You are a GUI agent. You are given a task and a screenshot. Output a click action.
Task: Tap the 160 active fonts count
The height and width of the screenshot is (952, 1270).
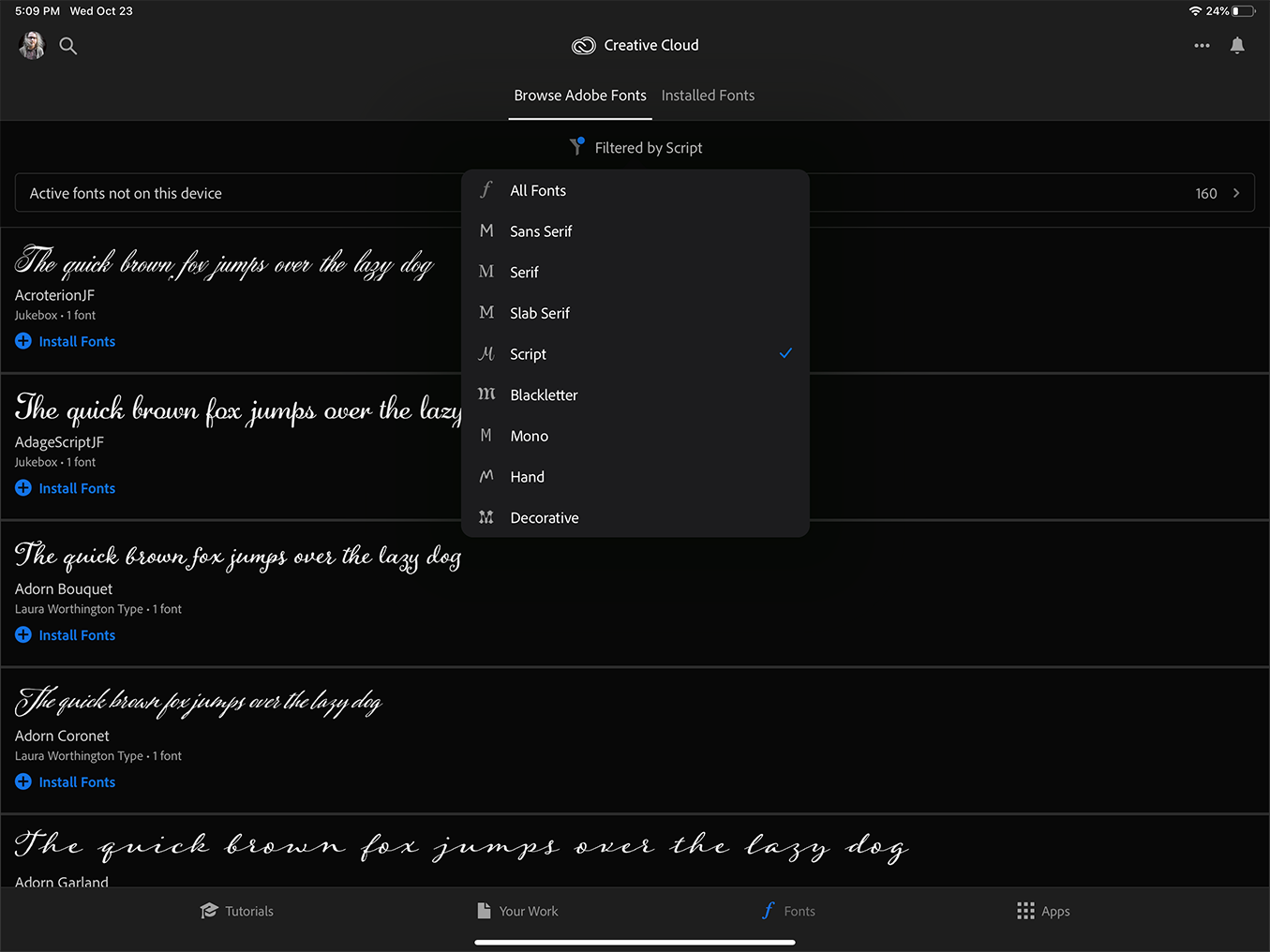(1206, 193)
